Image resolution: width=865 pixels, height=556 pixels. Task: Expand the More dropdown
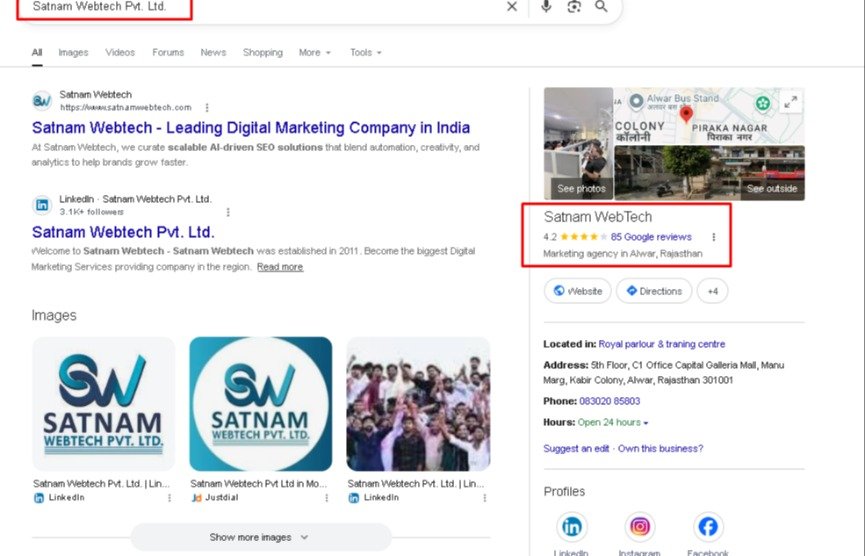coord(314,52)
